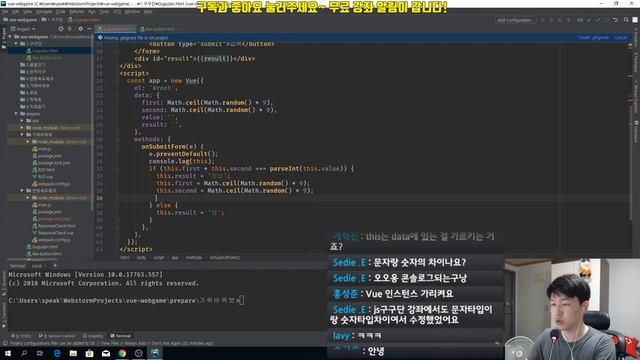Click the Terminal panel title tab
Image resolution: width=640 pixels, height=360 pixels.
pyautogui.click(x=17, y=266)
